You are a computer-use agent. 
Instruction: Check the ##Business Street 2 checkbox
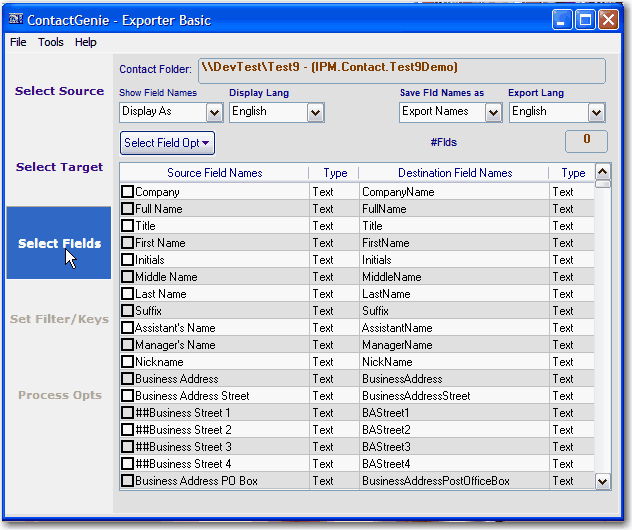pos(128,429)
